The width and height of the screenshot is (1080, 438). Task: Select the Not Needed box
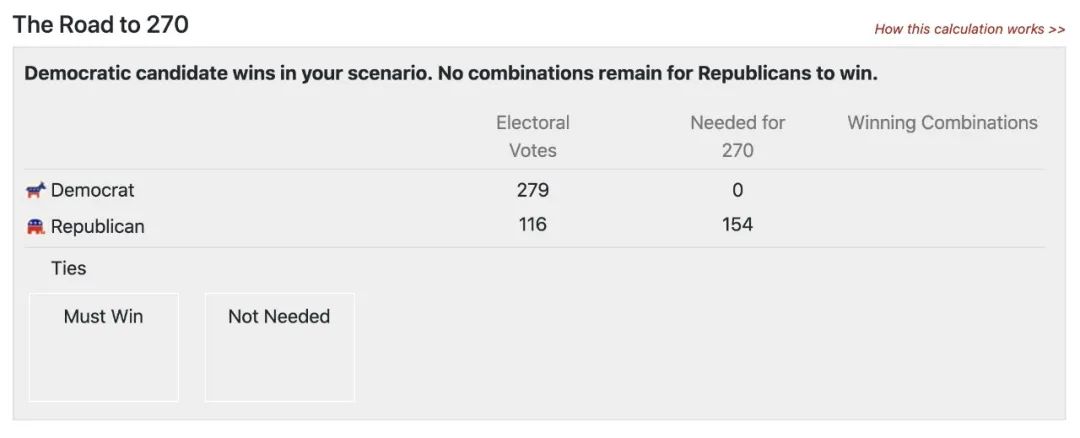pos(280,347)
